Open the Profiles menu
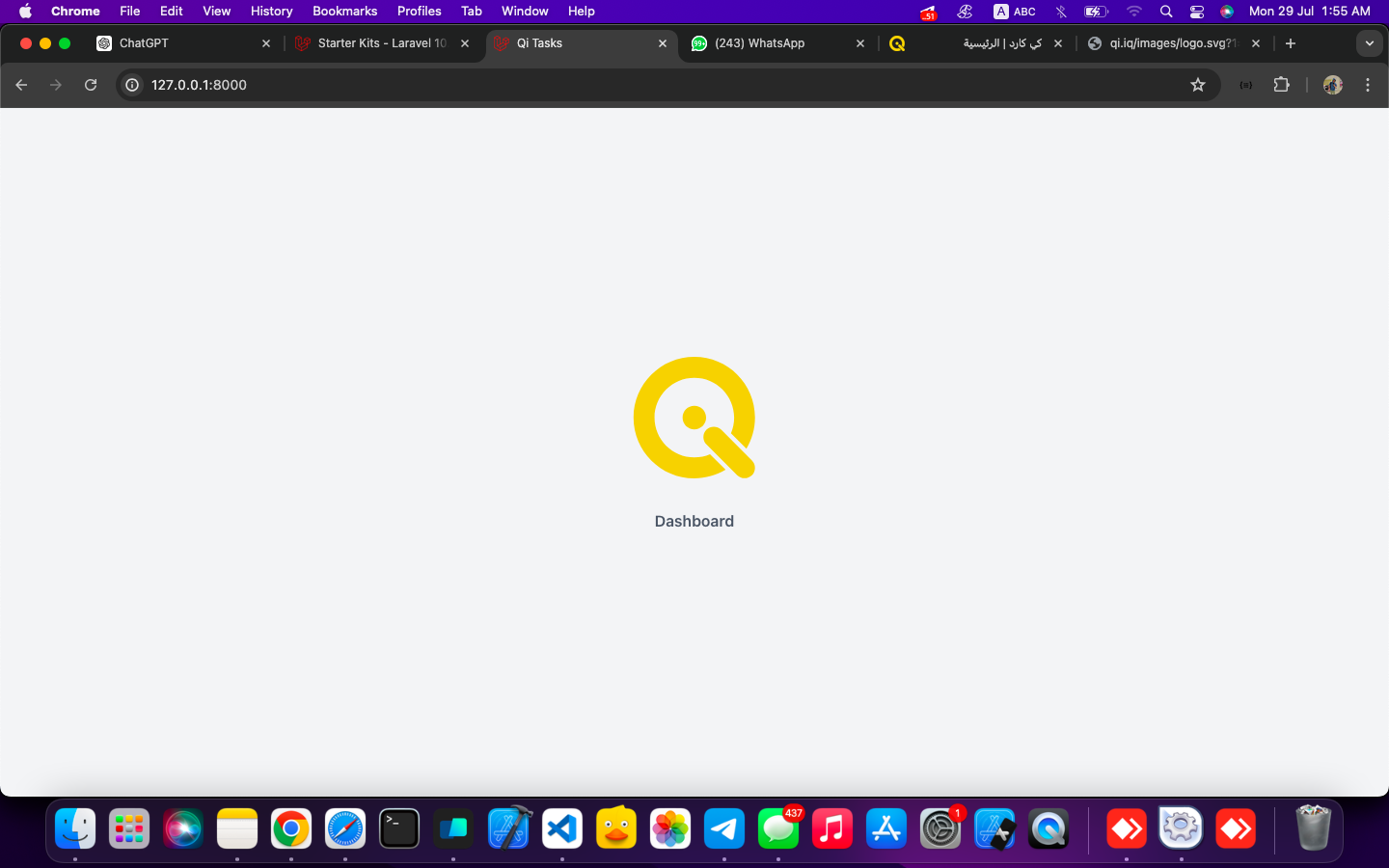1389x868 pixels. pos(420,12)
